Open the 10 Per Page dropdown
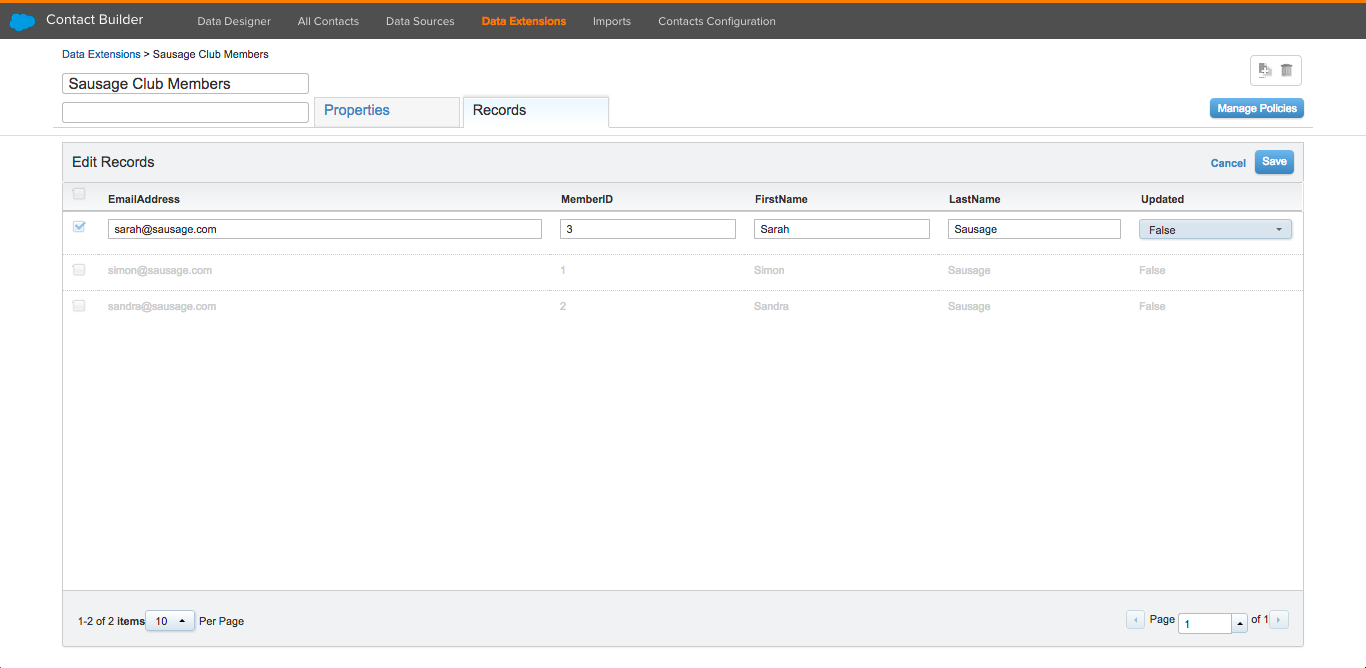This screenshot has height=668, width=1366. point(169,621)
